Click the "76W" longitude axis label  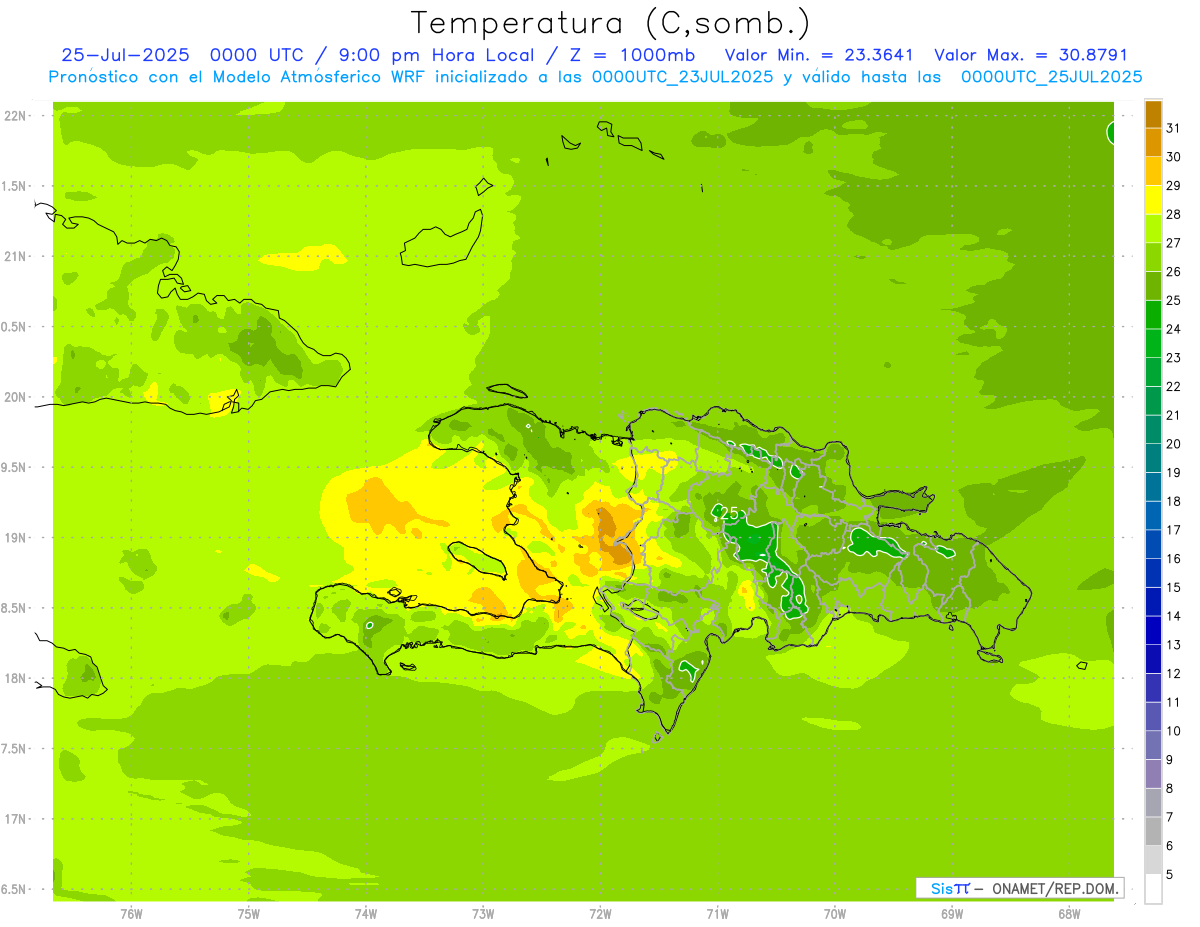coord(131,914)
